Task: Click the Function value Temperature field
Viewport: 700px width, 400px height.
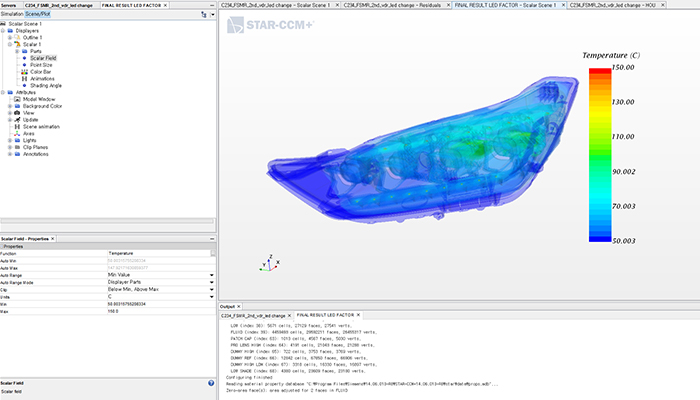Action: pyautogui.click(x=158, y=253)
